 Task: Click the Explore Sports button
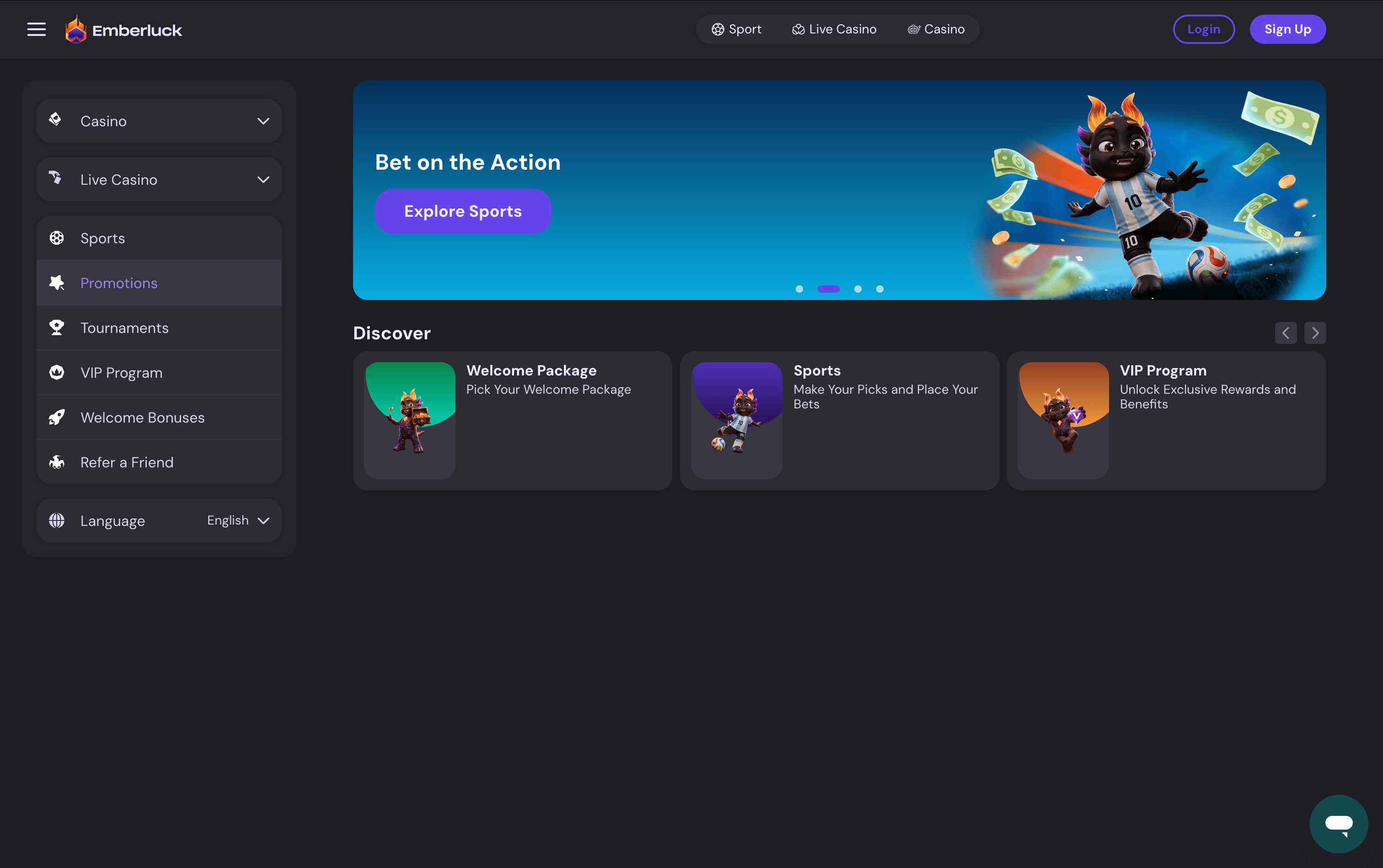[x=463, y=211]
